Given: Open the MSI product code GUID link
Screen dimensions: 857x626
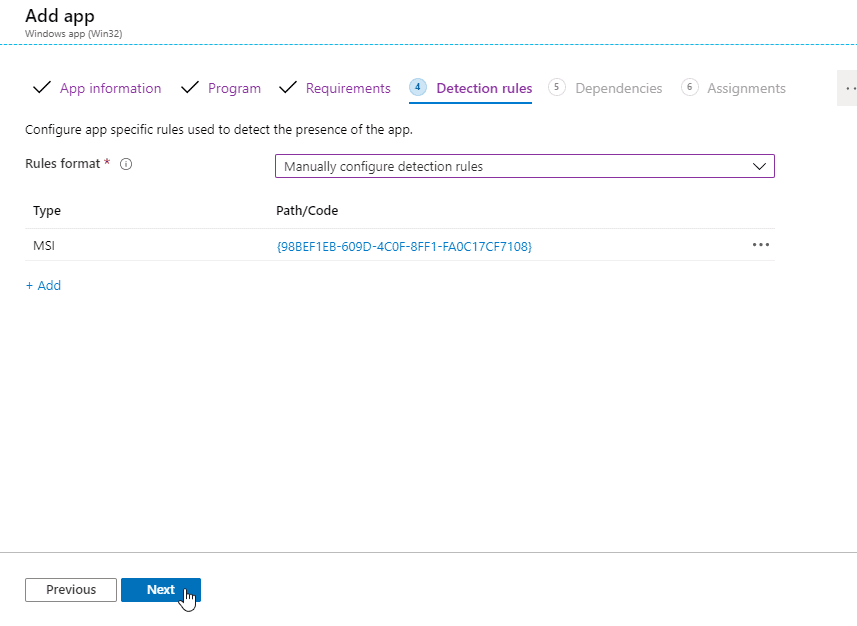Looking at the screenshot, I should [x=404, y=246].
